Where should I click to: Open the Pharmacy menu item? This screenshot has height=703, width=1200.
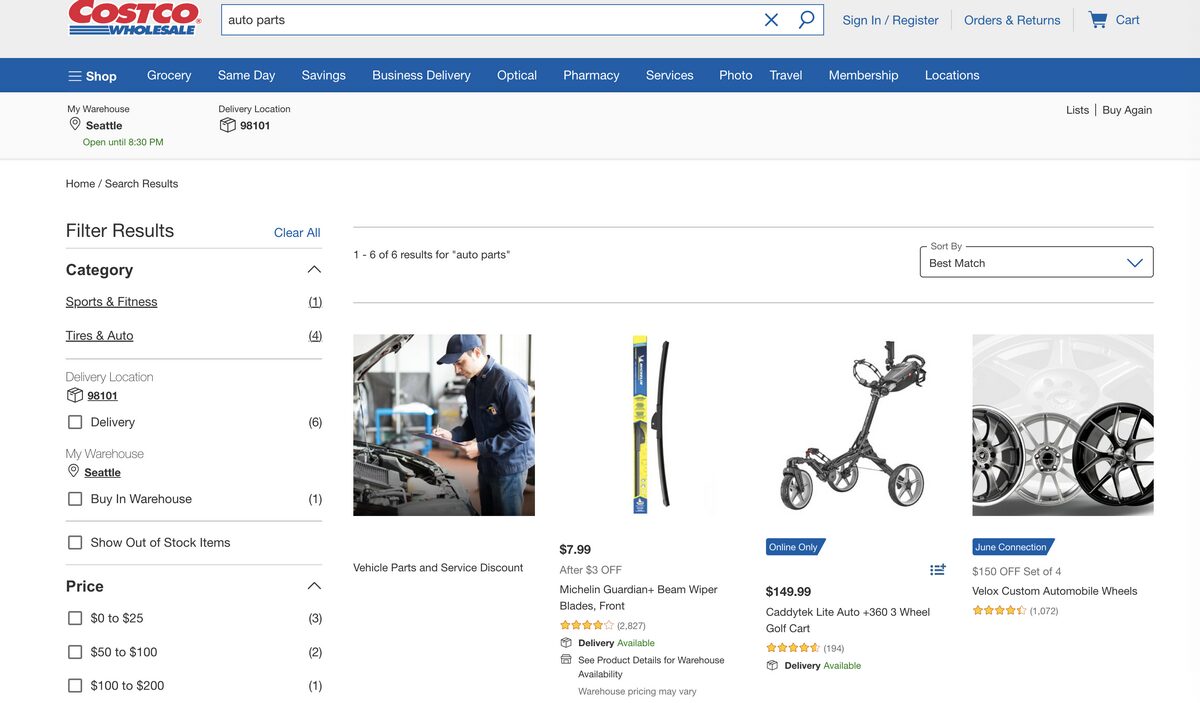(x=591, y=75)
